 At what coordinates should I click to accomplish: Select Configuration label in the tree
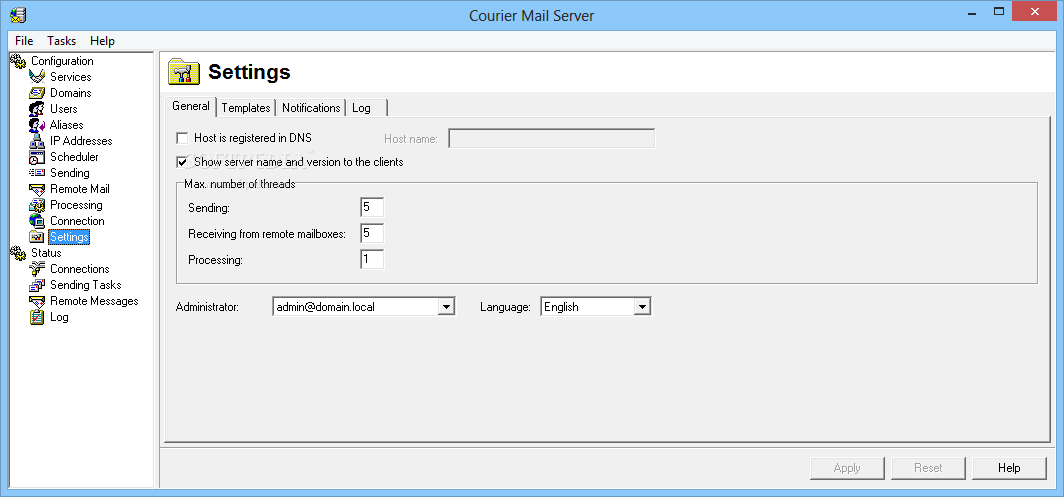(x=62, y=60)
